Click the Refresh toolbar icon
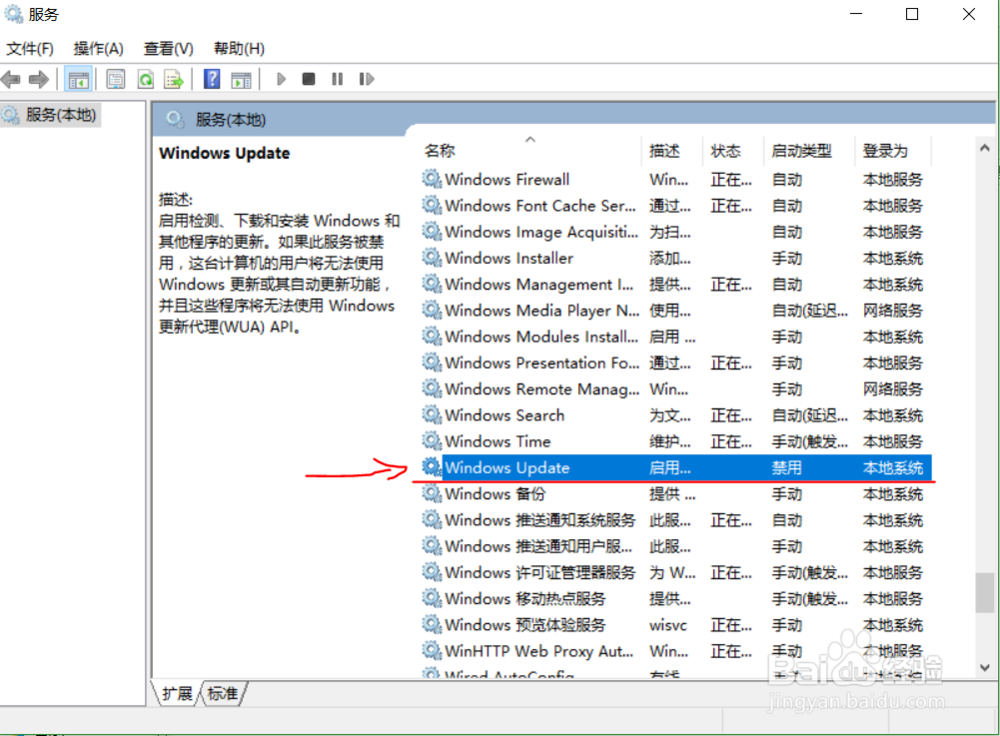This screenshot has height=736, width=1000. [x=146, y=79]
